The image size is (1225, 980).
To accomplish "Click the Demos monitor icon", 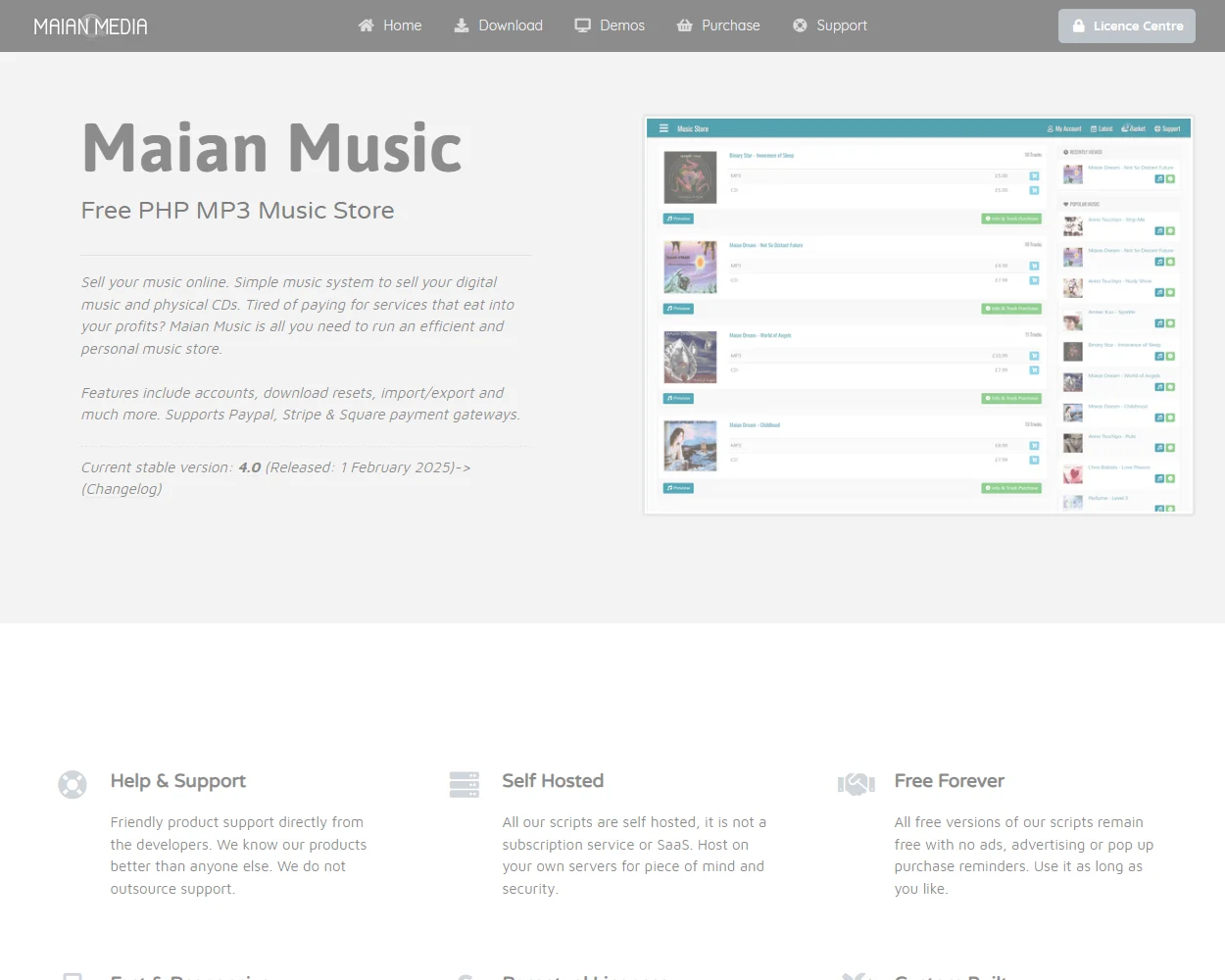I will 583,25.
